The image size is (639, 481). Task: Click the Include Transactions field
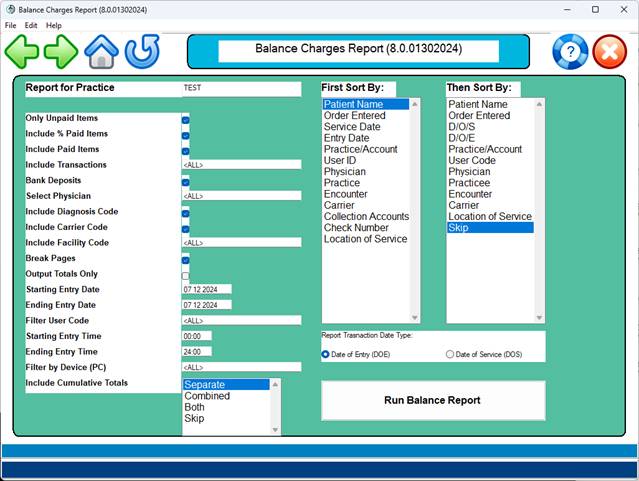240,165
